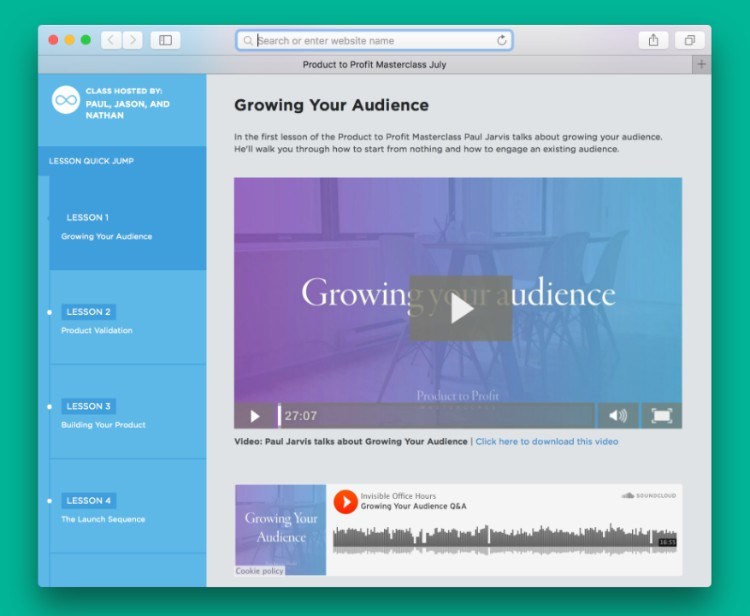The image size is (750, 616).
Task: Open the SoundCloud logo link
Action: pos(649,495)
